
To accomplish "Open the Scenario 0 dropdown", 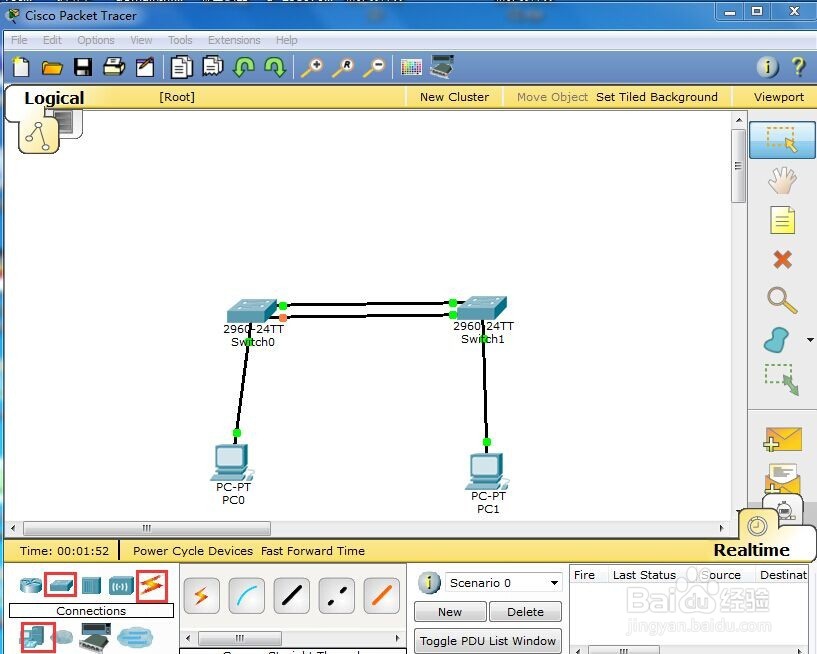I will point(504,583).
